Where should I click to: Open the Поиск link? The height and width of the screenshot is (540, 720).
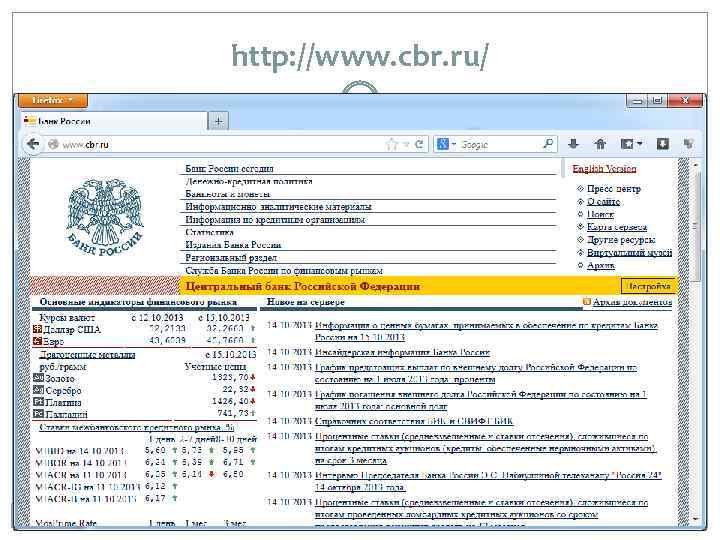pos(600,214)
